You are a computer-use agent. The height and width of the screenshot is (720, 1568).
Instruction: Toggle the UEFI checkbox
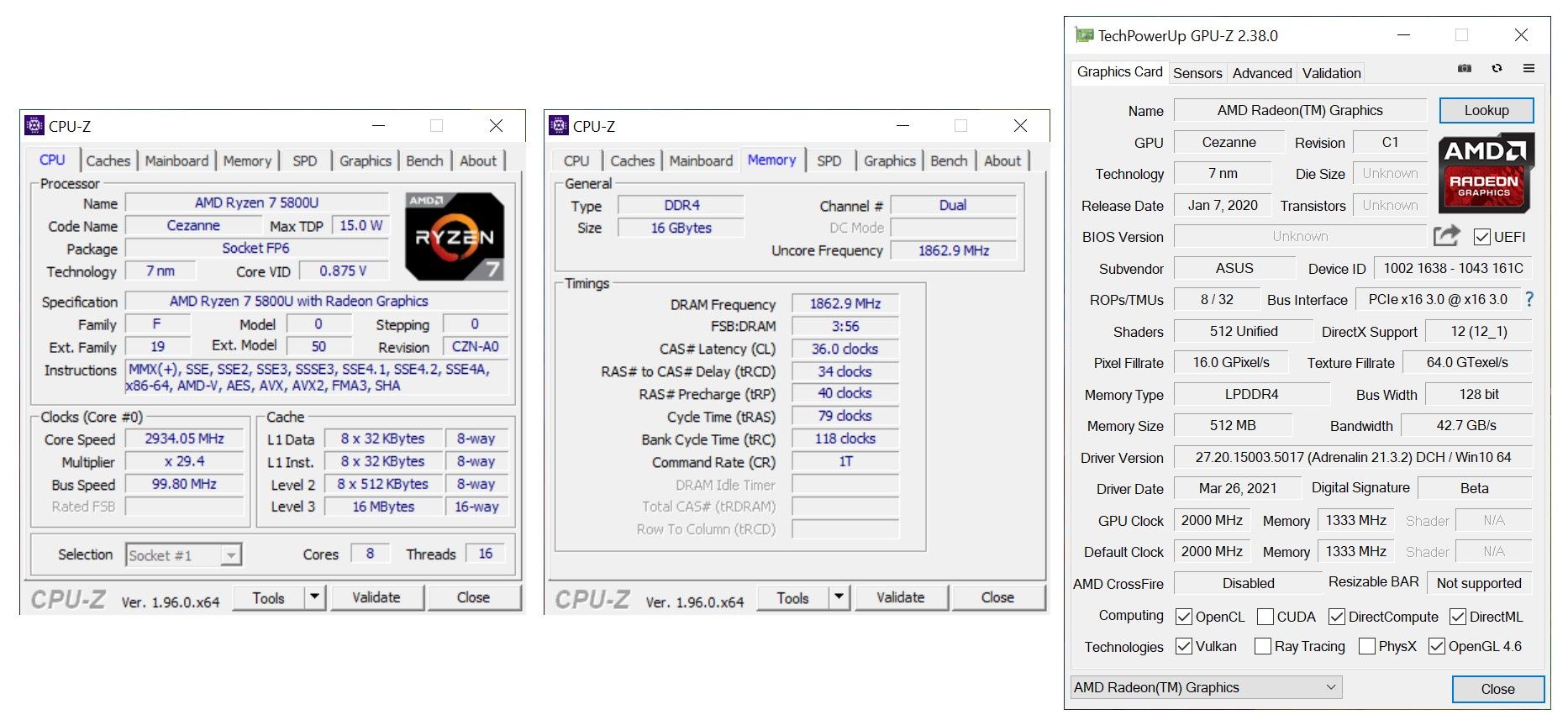(x=1482, y=237)
